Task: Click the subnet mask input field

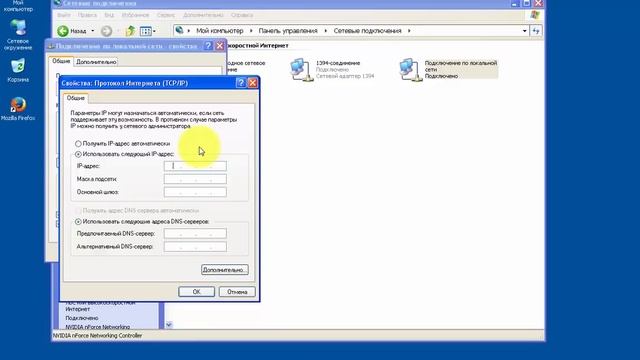Action: point(195,179)
